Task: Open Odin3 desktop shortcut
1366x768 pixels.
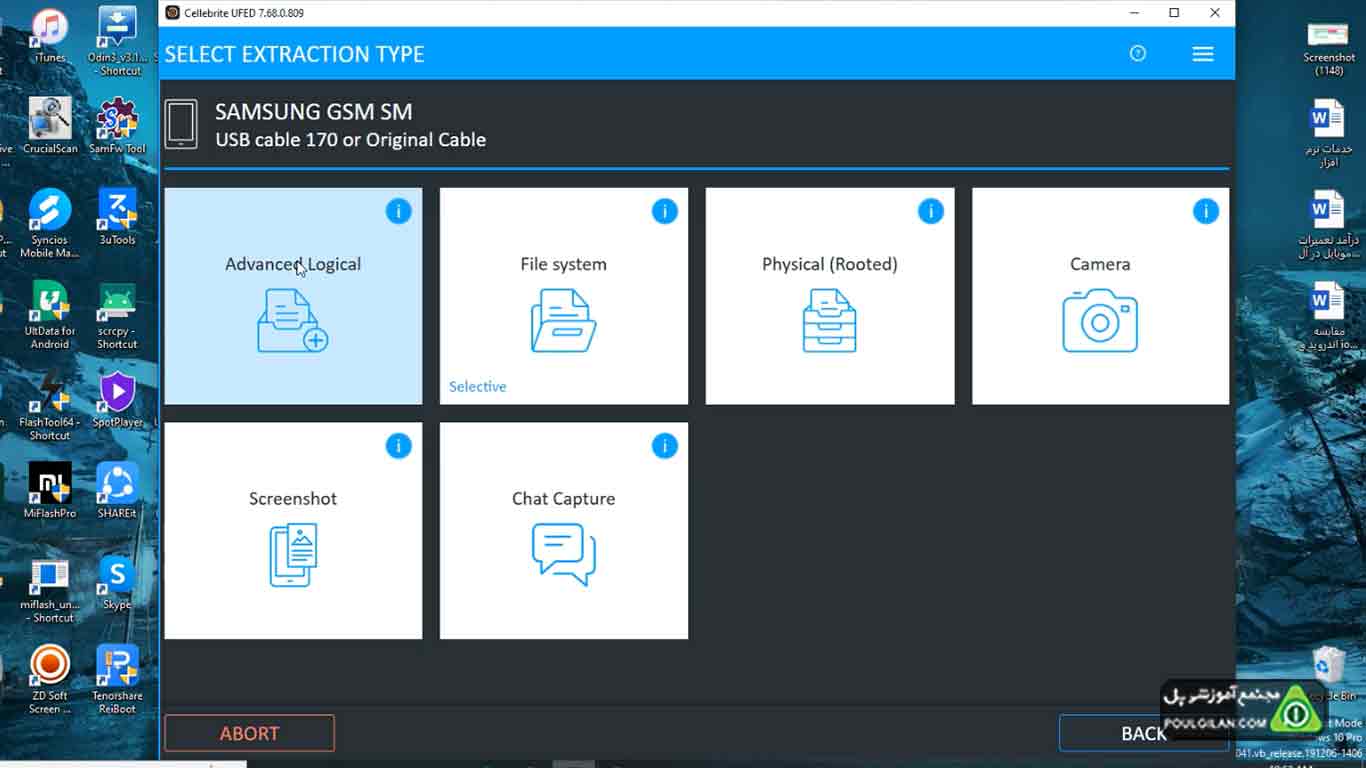Action: point(117,42)
